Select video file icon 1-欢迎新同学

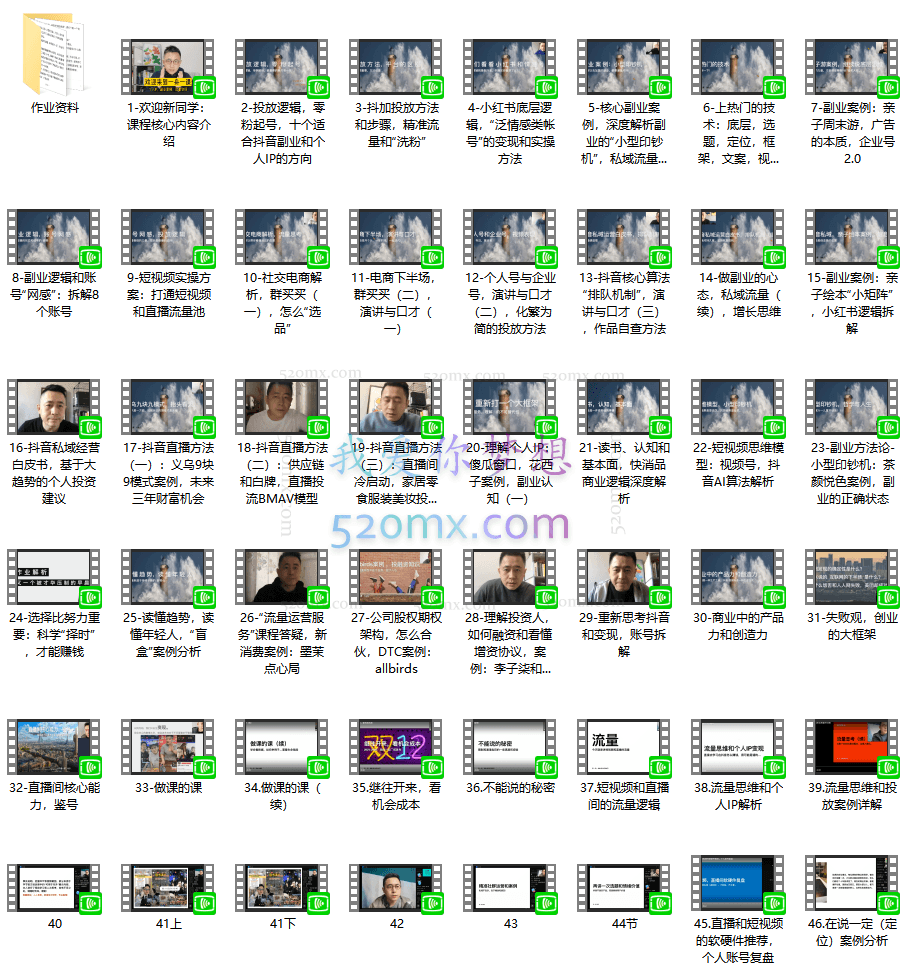coord(168,67)
